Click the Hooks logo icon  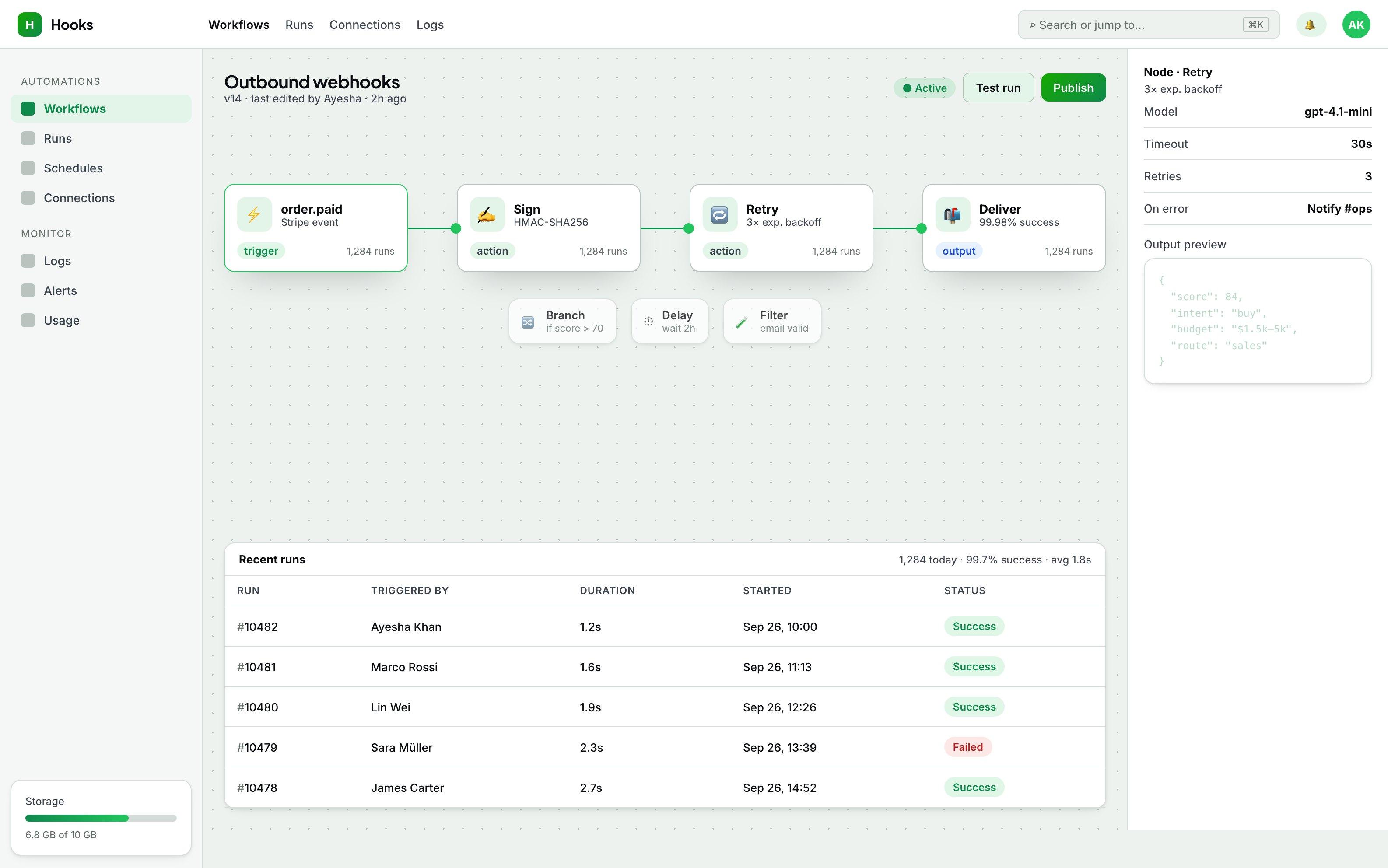(29, 24)
